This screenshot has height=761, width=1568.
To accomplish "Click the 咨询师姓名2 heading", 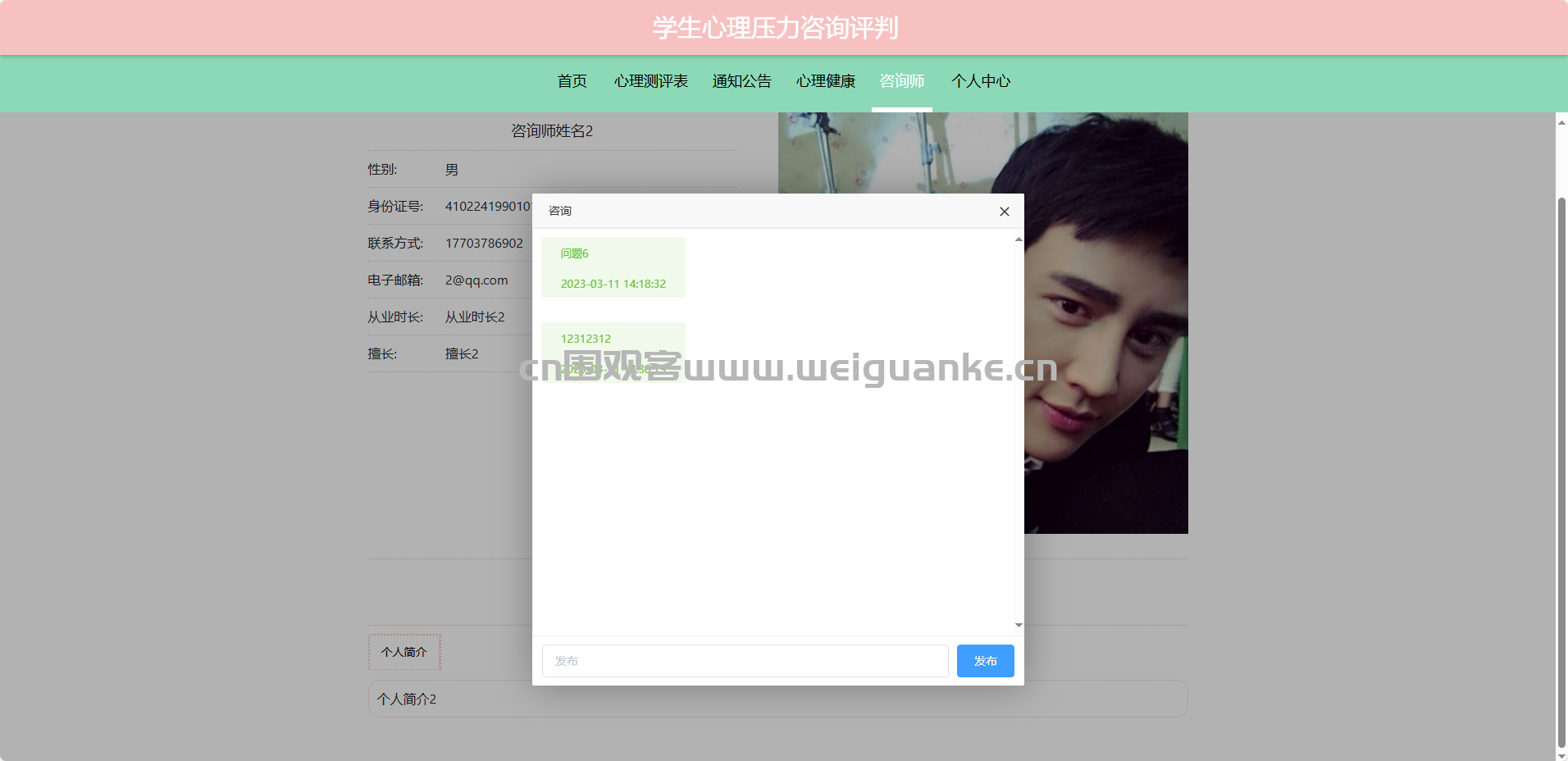I will [x=552, y=131].
